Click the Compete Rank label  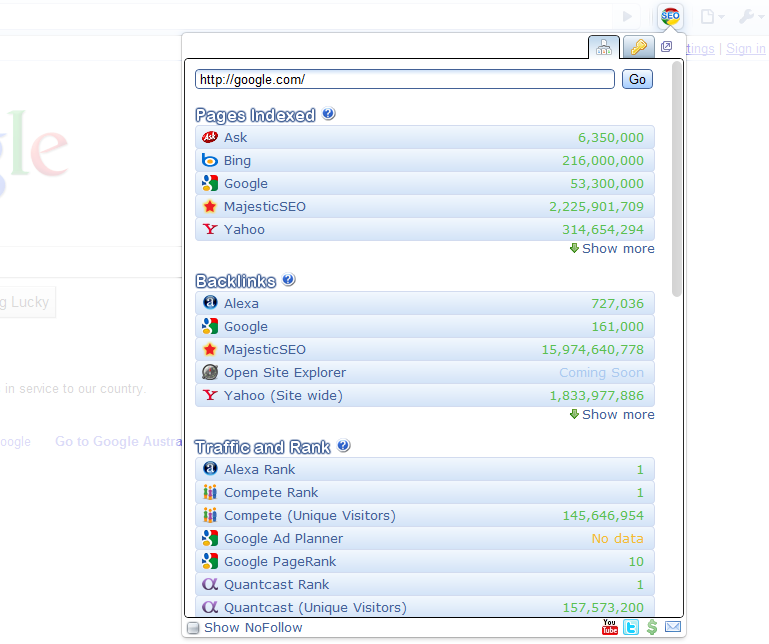(x=271, y=492)
